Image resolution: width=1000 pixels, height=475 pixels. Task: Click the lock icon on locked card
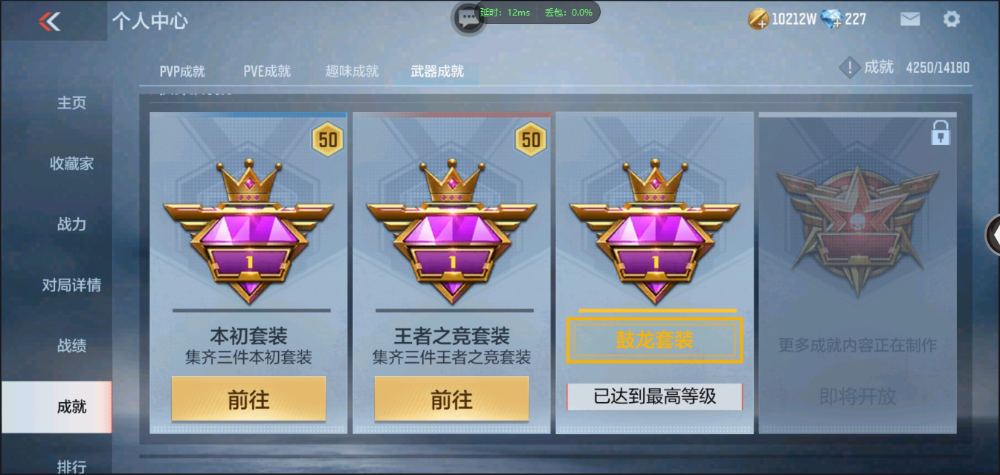pyautogui.click(x=941, y=133)
